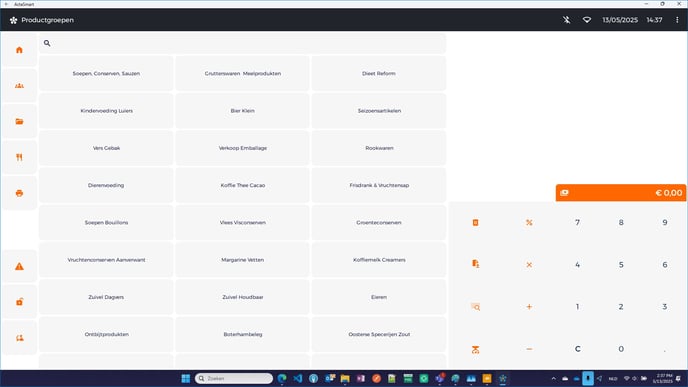Select Dierenvoeding product group
The image size is (688, 387).
pos(106,185)
